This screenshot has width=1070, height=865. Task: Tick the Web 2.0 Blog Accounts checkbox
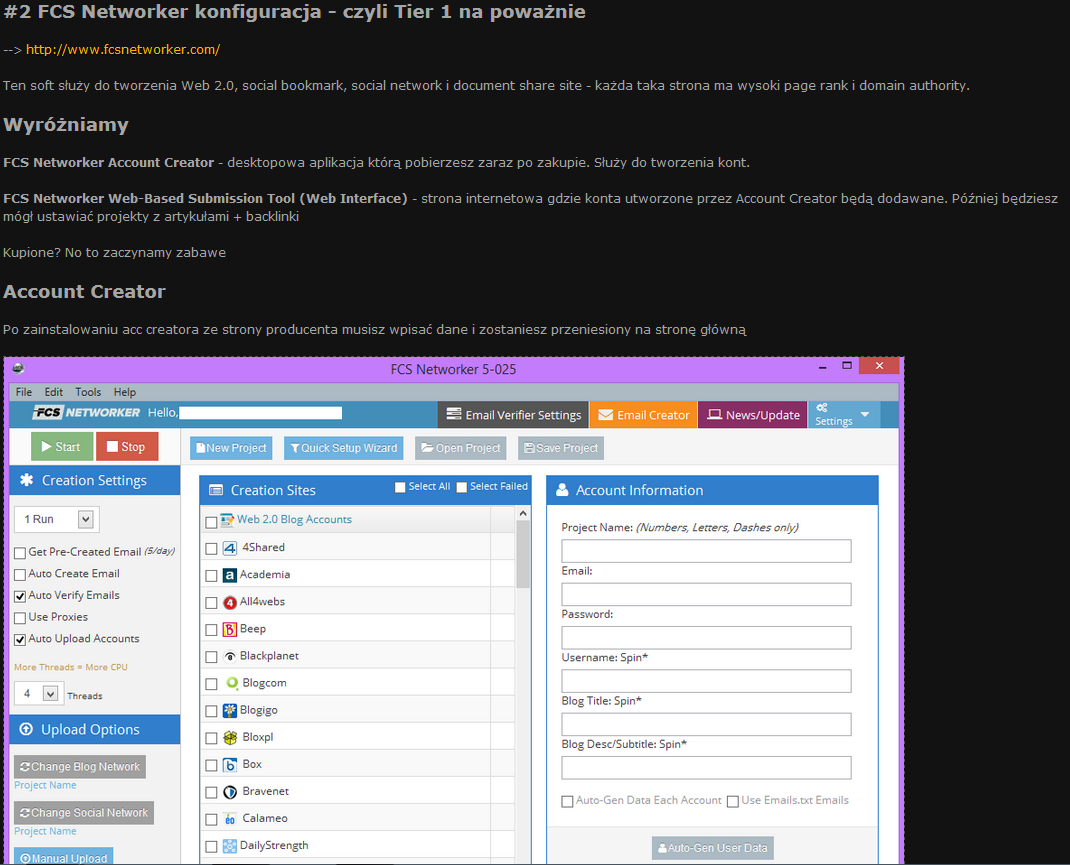click(x=212, y=522)
